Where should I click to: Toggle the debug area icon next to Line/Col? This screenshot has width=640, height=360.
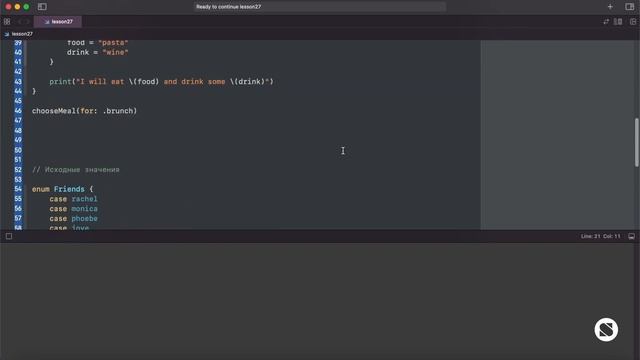coord(631,236)
